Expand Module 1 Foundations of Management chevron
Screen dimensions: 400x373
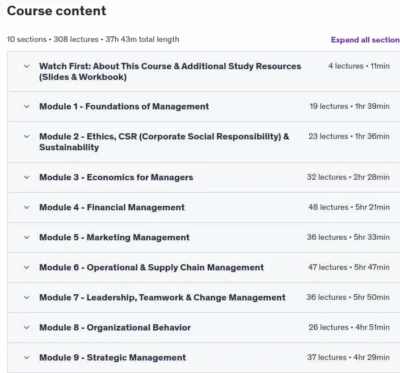pyautogui.click(x=27, y=107)
